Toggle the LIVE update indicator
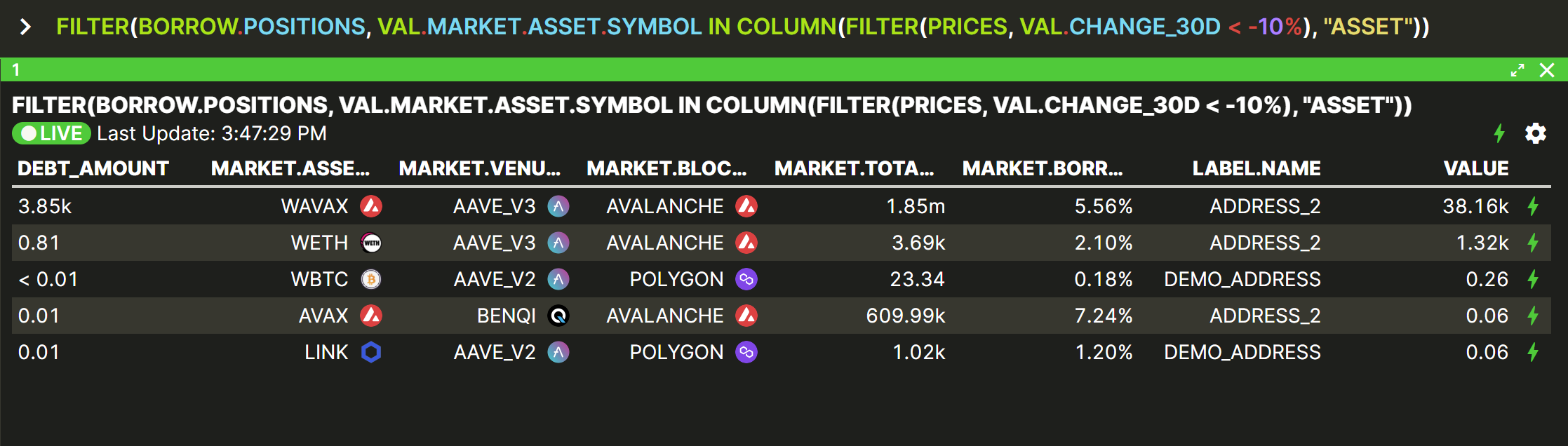This screenshot has height=446, width=1568. click(52, 133)
